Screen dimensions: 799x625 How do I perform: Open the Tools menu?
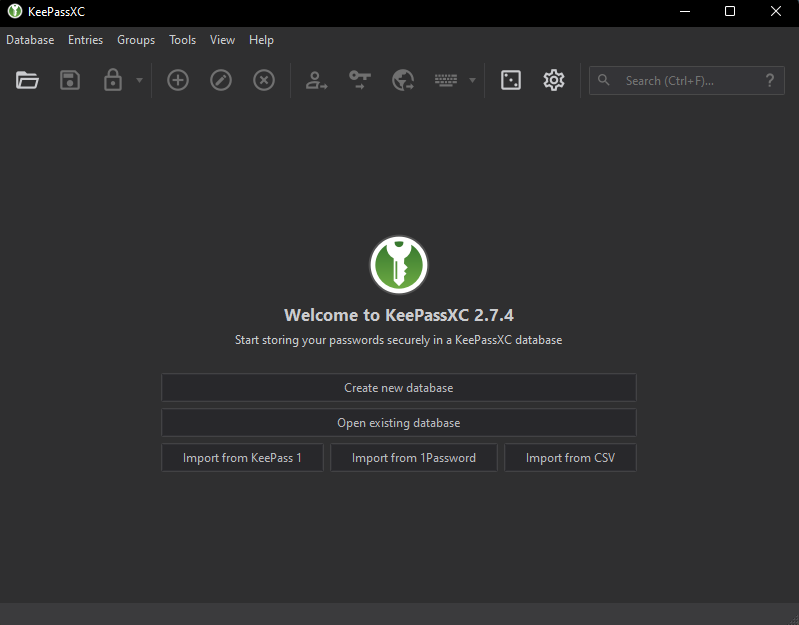(182, 40)
